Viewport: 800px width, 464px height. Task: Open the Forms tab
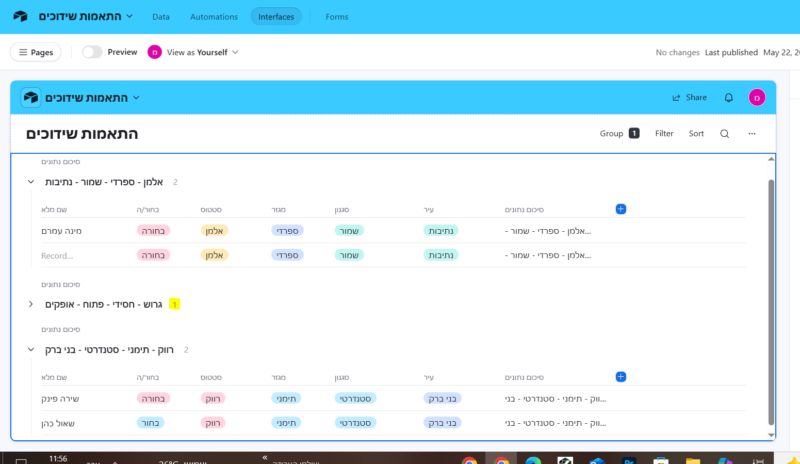pos(337,17)
